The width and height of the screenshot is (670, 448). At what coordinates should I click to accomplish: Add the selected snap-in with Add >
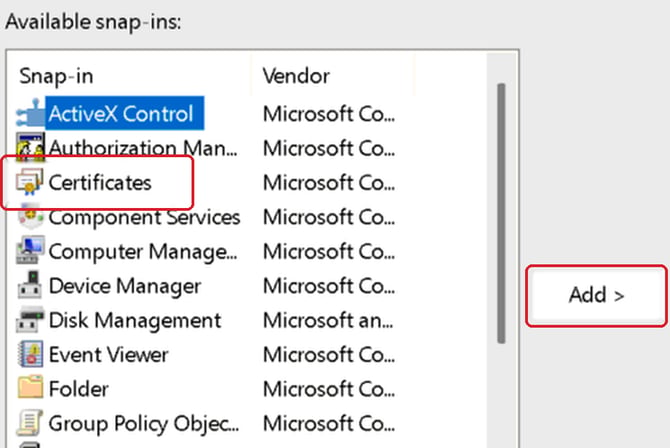pyautogui.click(x=597, y=296)
